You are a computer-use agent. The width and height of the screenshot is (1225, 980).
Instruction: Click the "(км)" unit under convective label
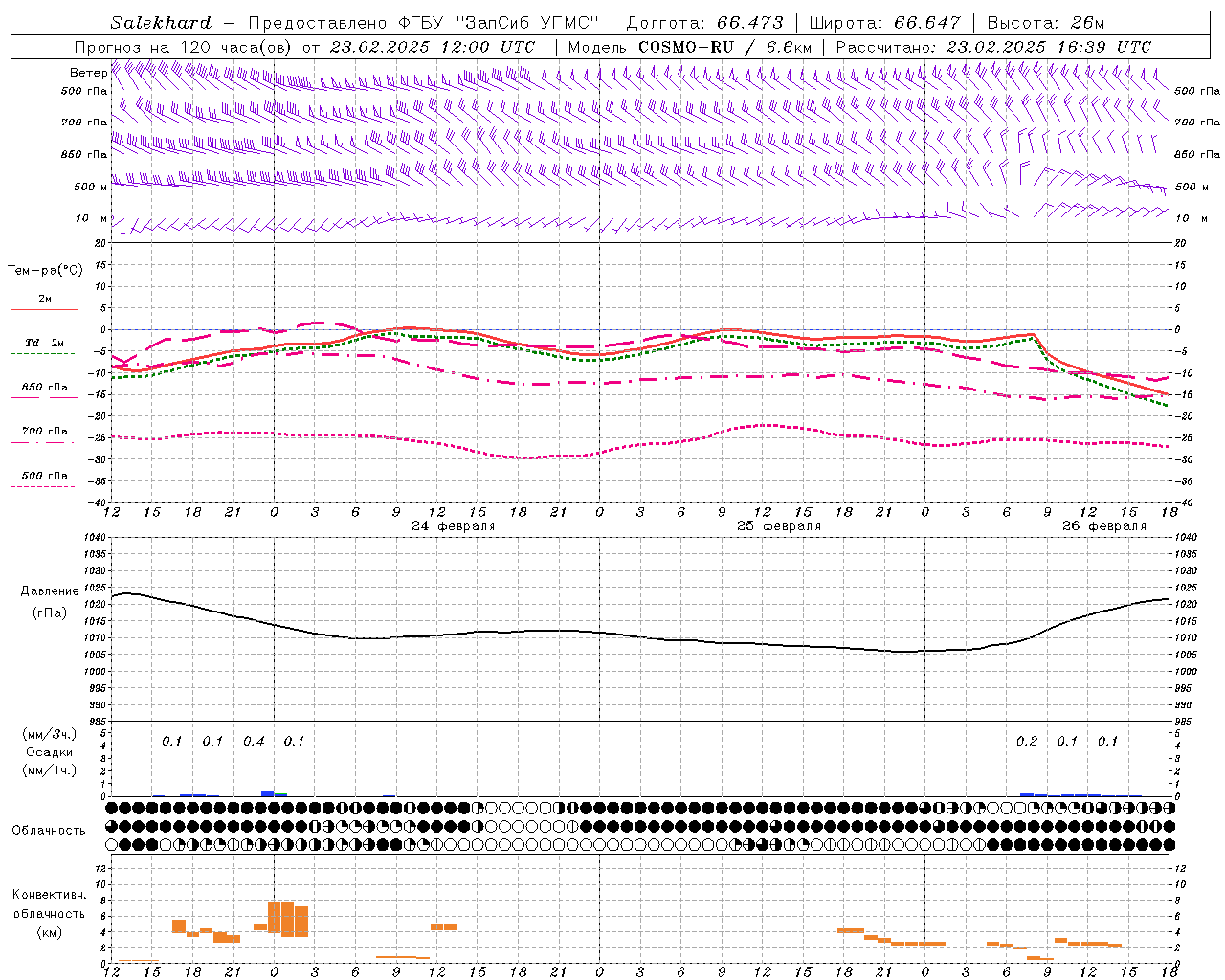point(49,932)
